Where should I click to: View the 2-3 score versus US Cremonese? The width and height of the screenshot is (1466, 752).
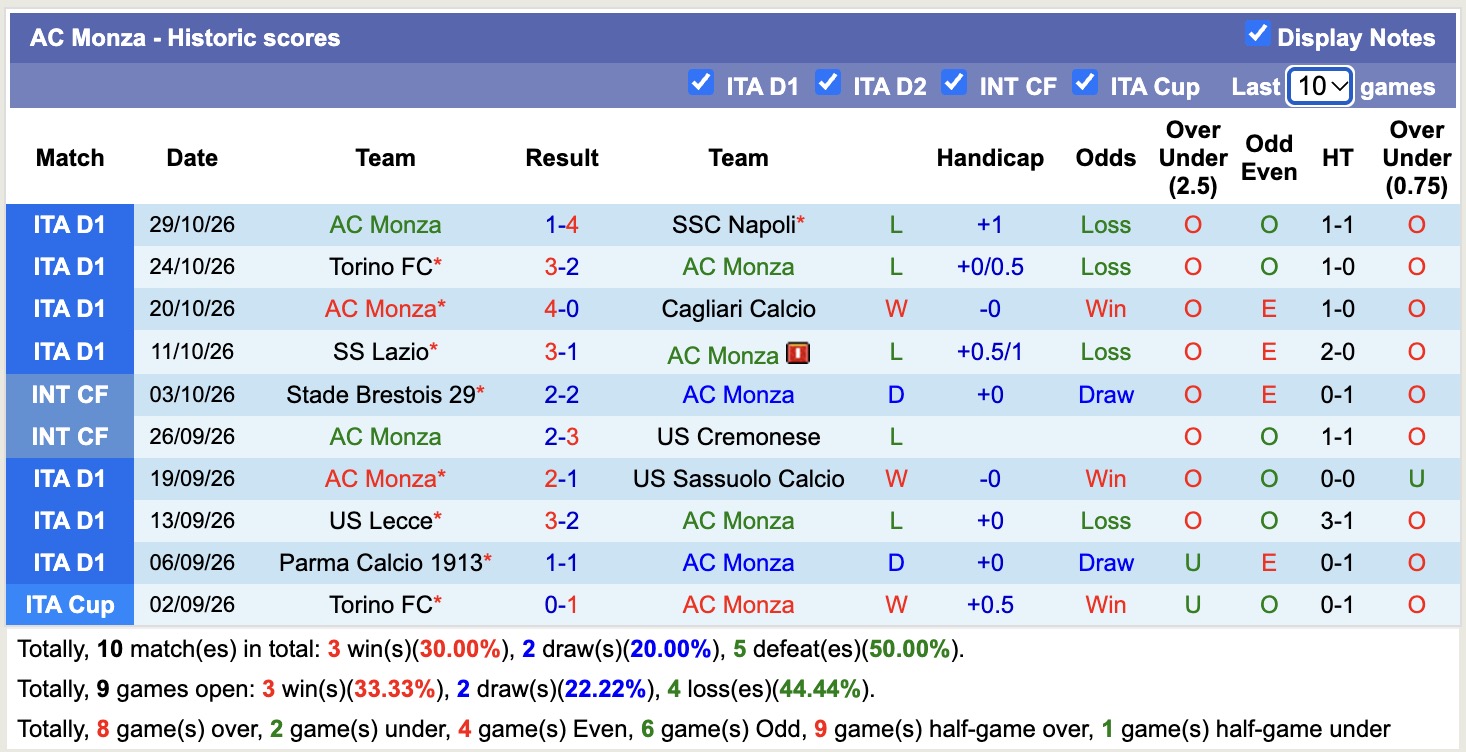[562, 437]
